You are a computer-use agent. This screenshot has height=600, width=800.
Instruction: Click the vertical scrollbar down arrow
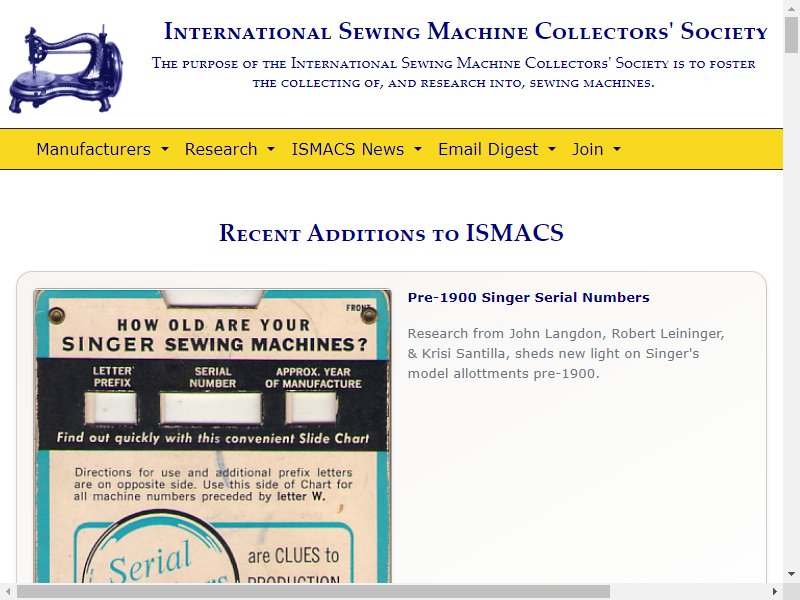791,574
